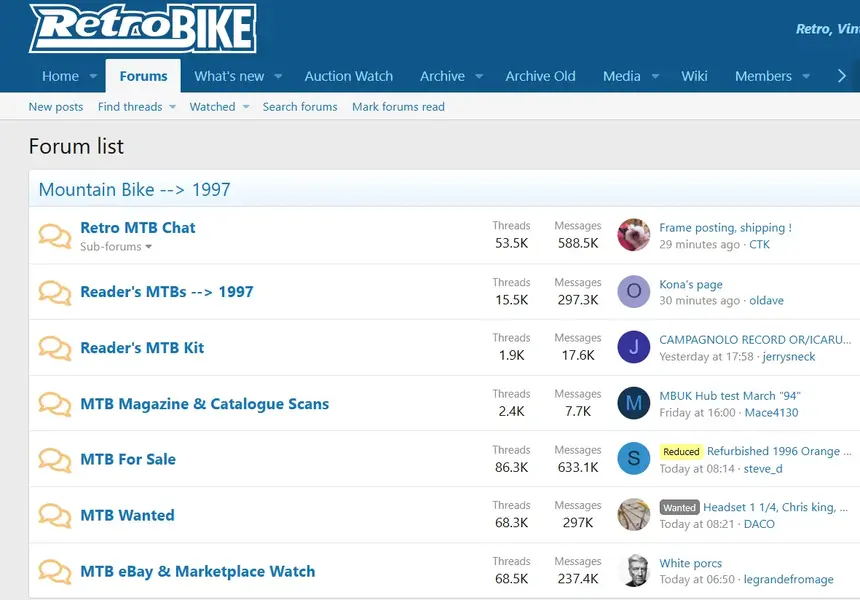The width and height of the screenshot is (860, 600).
Task: Open CTK's username link
Action: pos(759,245)
